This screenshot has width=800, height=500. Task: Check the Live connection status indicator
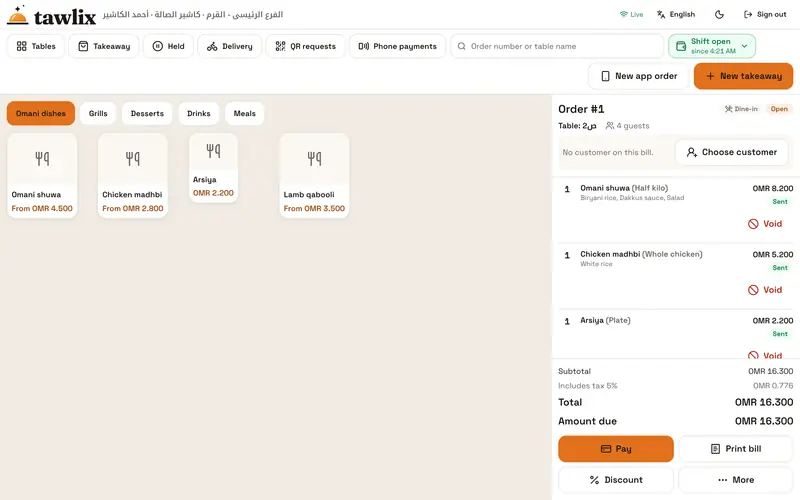[x=631, y=14]
